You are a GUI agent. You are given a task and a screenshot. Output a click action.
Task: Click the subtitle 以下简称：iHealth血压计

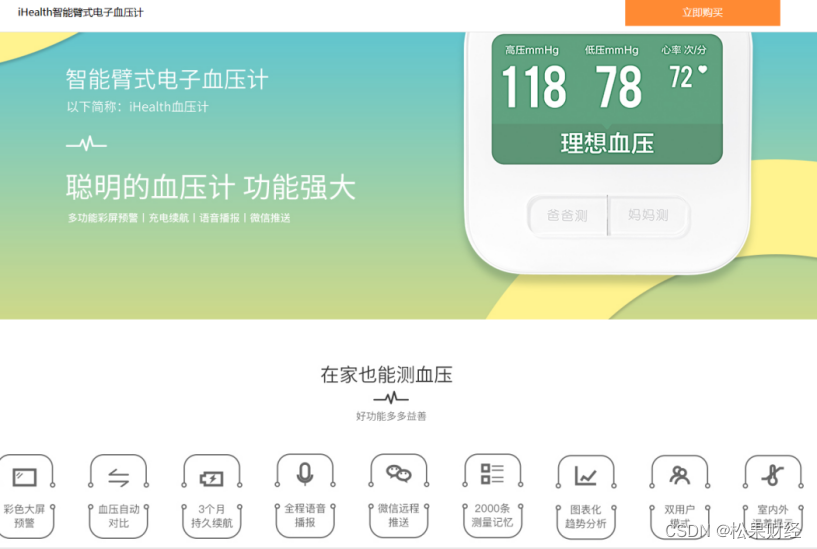click(138, 107)
